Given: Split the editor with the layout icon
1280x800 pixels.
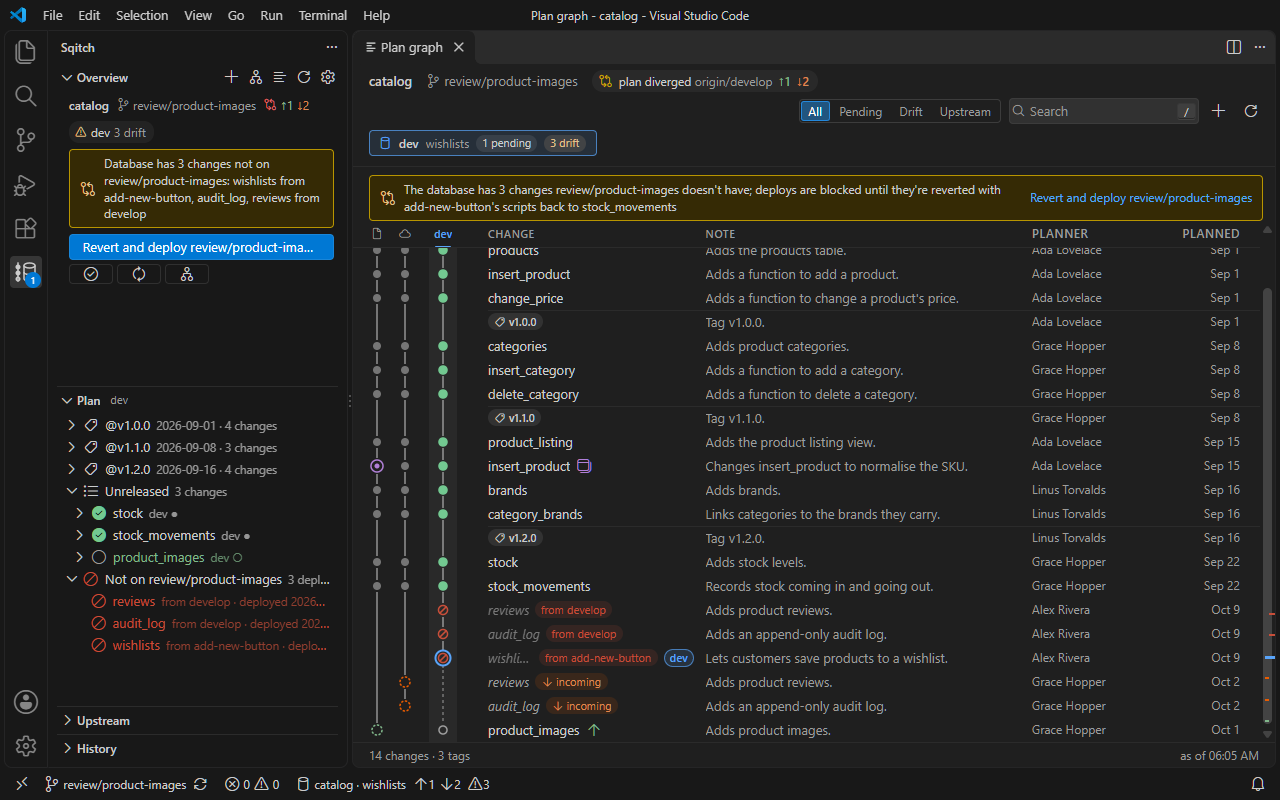Looking at the screenshot, I should (1234, 47).
